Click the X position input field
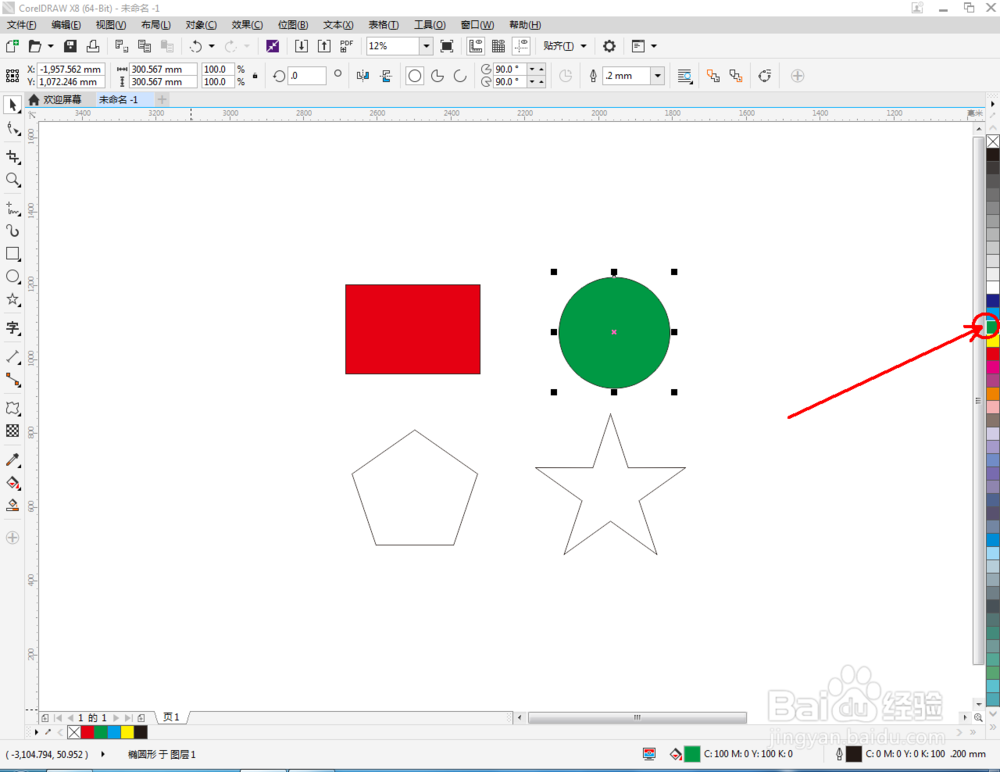The height and width of the screenshot is (772, 1000). tap(71, 69)
